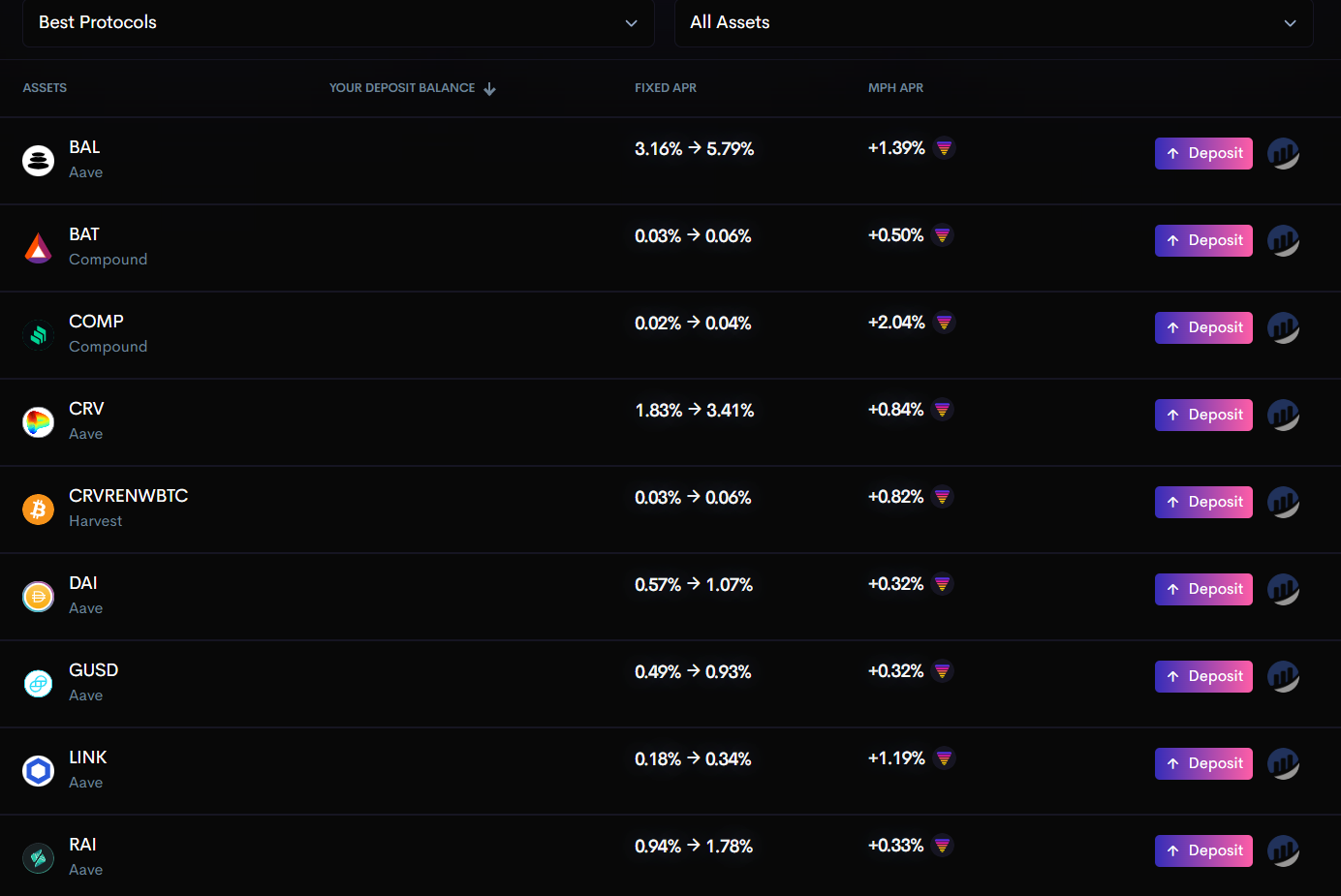Sort by the MPH APR column header

tap(895, 88)
